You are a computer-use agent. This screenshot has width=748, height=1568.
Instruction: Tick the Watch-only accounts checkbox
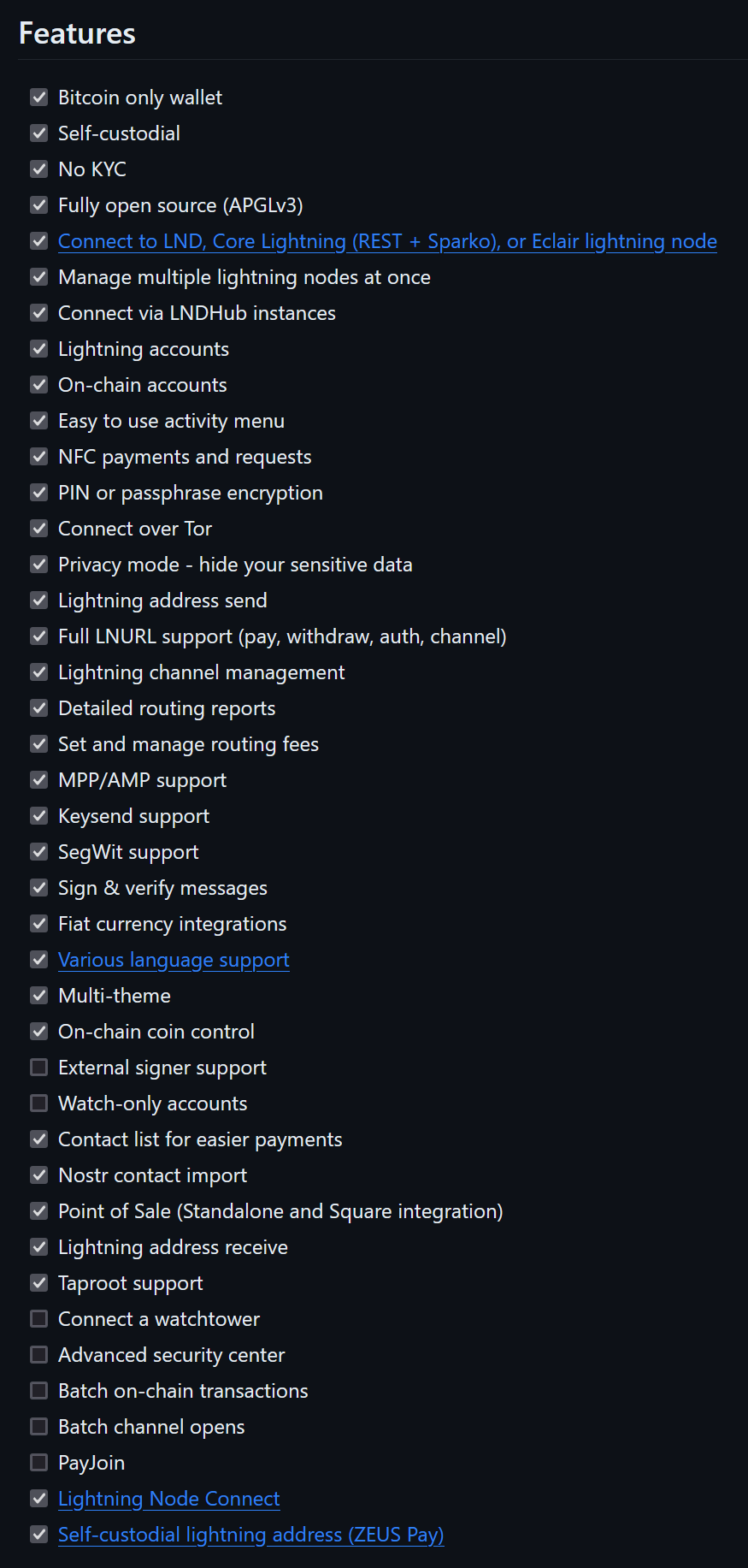pos(38,1104)
